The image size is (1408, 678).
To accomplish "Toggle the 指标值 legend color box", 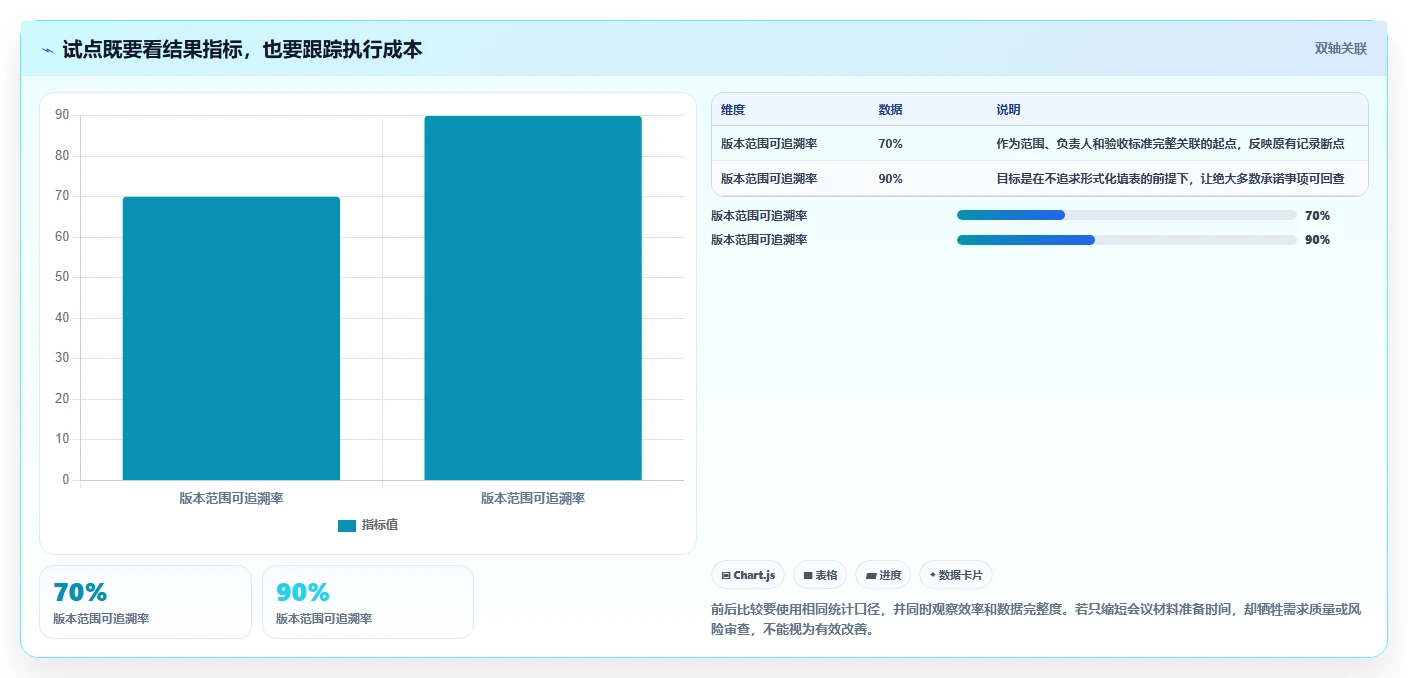I will 347,525.
